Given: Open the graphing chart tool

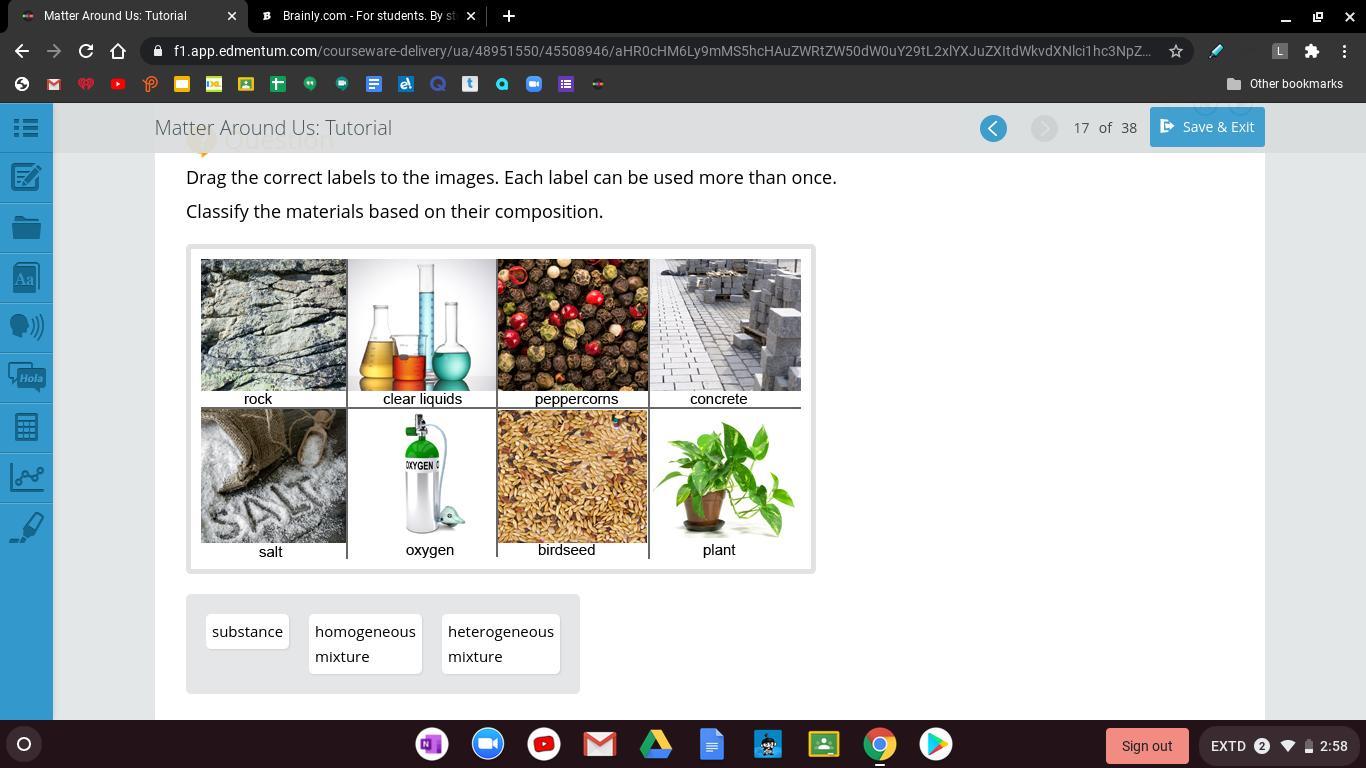Looking at the screenshot, I should (x=26, y=478).
